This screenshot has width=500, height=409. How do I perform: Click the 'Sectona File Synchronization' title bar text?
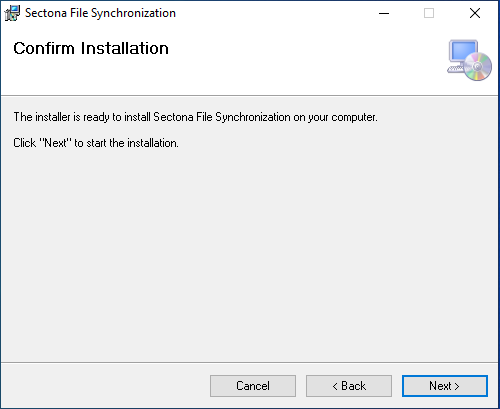[100, 13]
